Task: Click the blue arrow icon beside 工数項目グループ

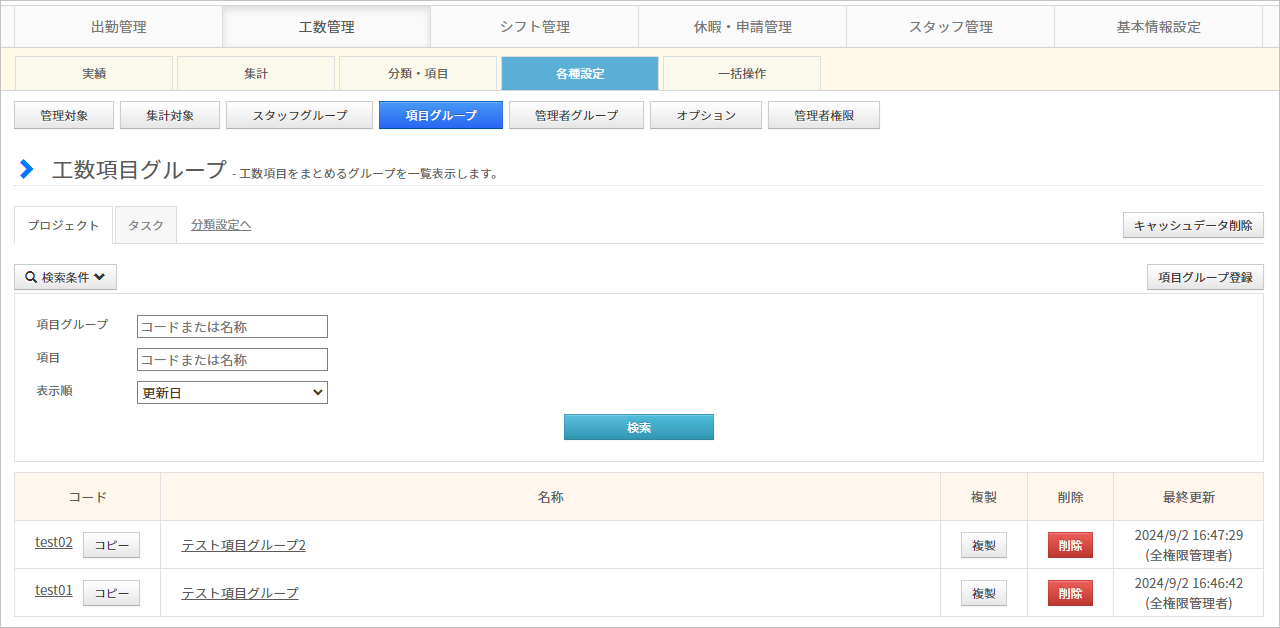Action: [27, 170]
